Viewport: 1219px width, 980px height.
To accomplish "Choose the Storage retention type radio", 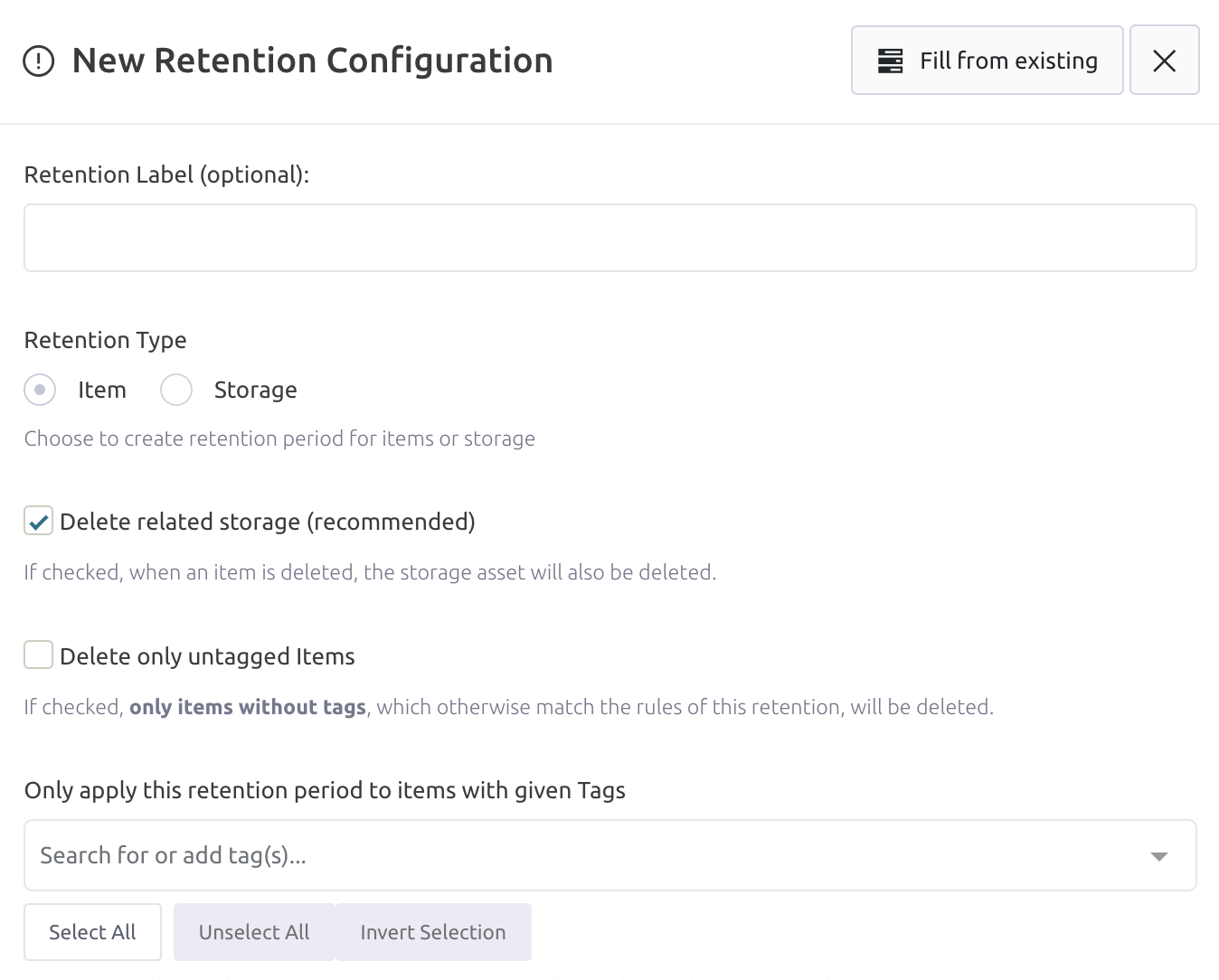I will point(176,390).
